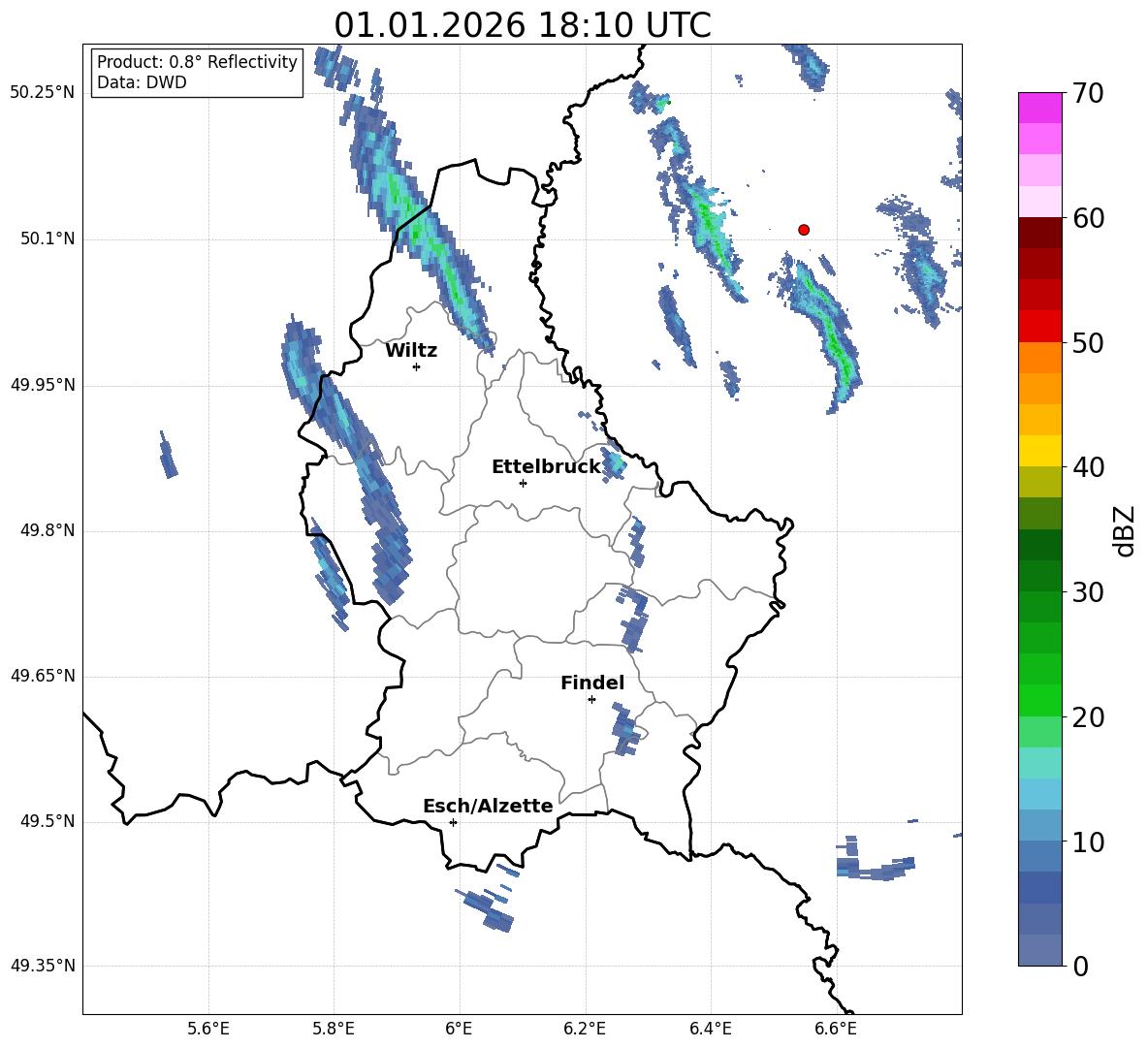
Task: Click the radar echo southeast of Findel
Action: (626, 729)
